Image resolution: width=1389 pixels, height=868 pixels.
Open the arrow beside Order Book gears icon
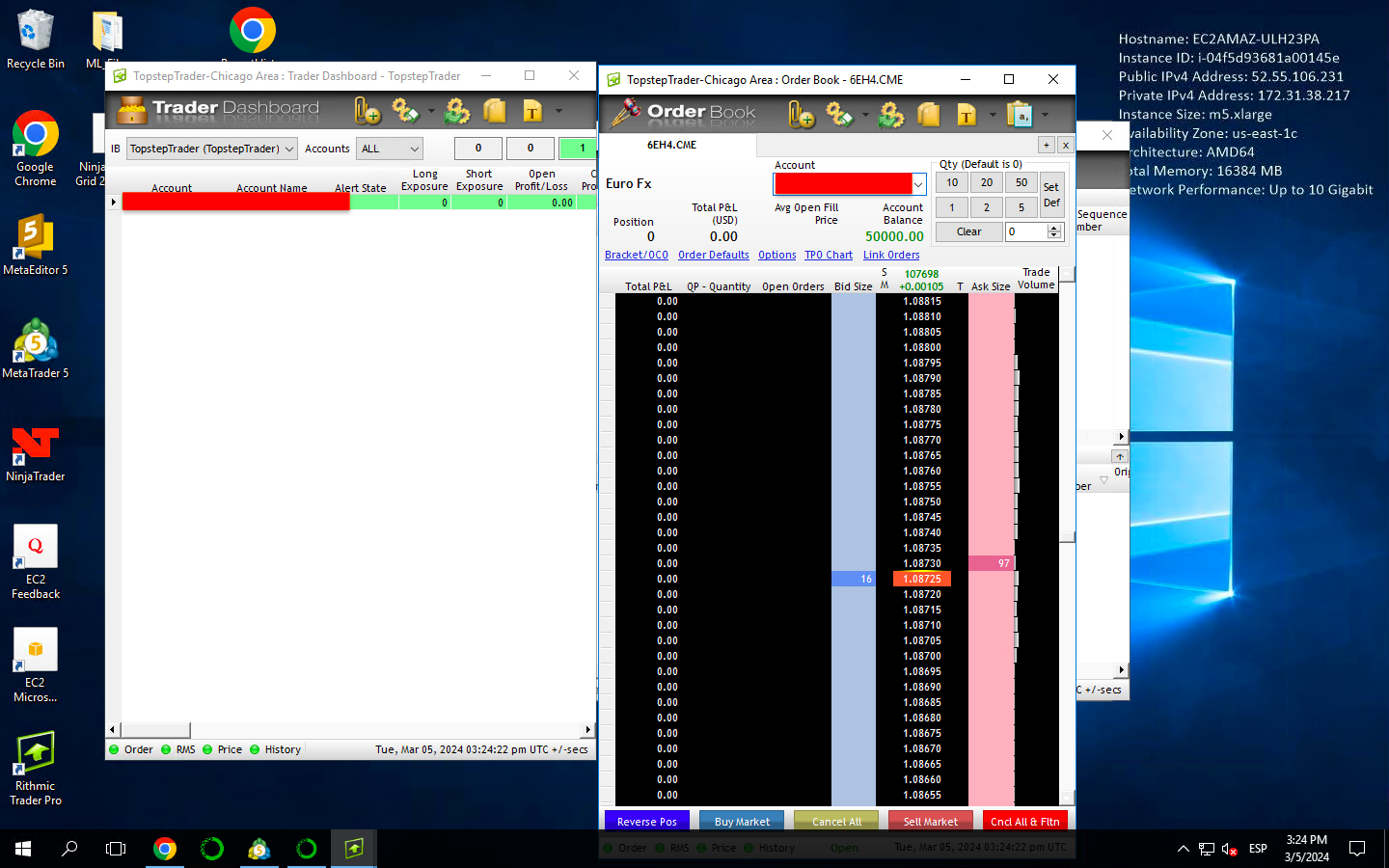(x=865, y=116)
